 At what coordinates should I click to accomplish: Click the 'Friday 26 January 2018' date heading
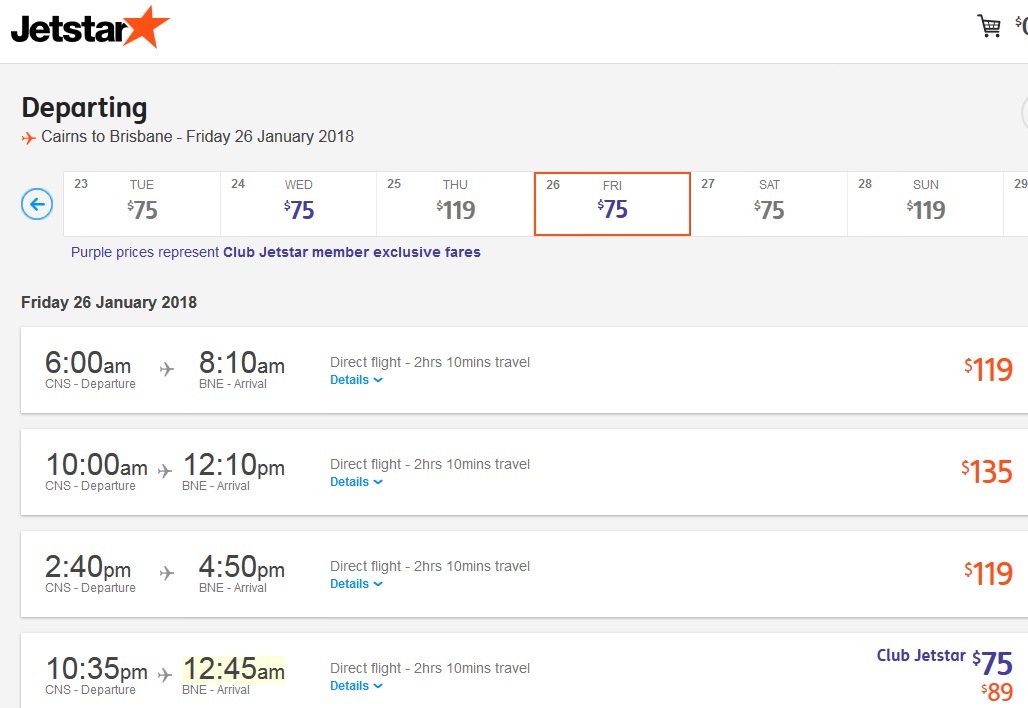[109, 302]
